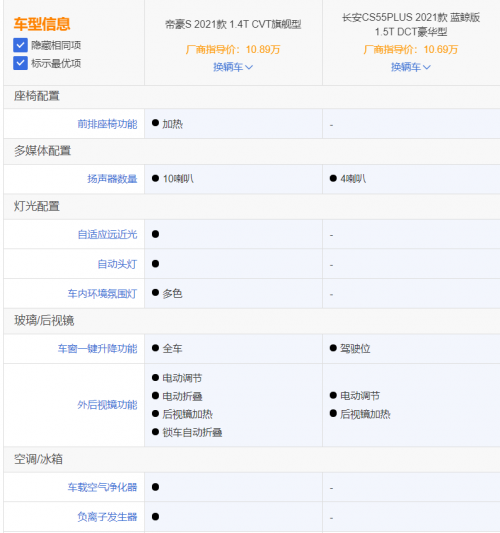Screen dimensions: 500x533
Task: Select the 长安CS55PLUS 2021款 蓝鲸版 title
Action: pos(411,24)
